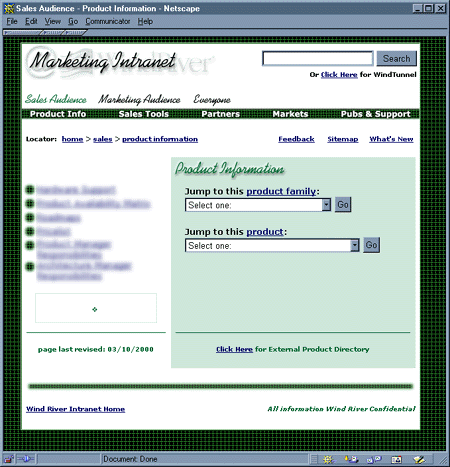Open the Address Book component bar icon
The width and height of the screenshot is (450, 467).
[396, 459]
